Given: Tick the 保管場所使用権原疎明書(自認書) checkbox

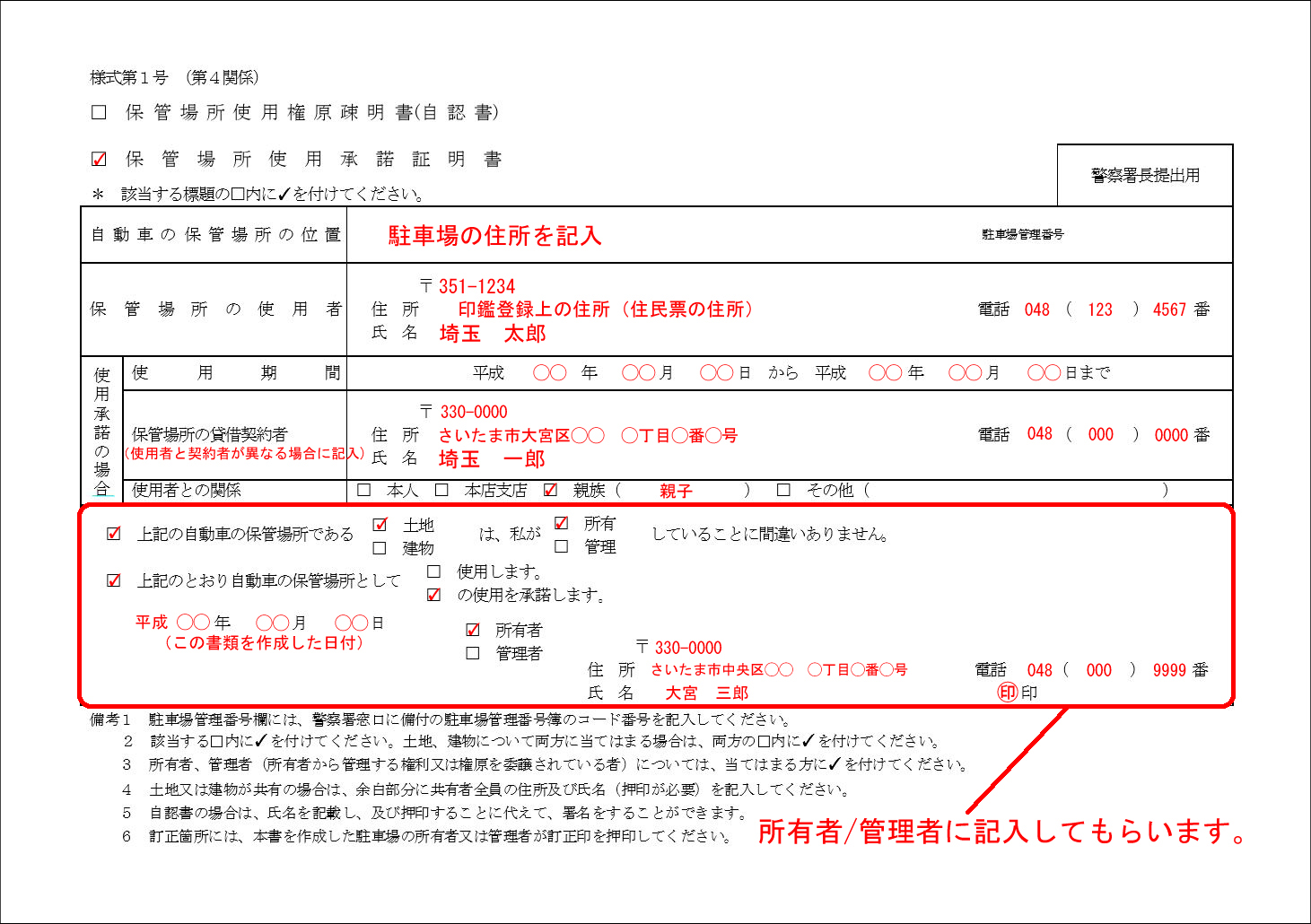Looking at the screenshot, I should 100,113.
